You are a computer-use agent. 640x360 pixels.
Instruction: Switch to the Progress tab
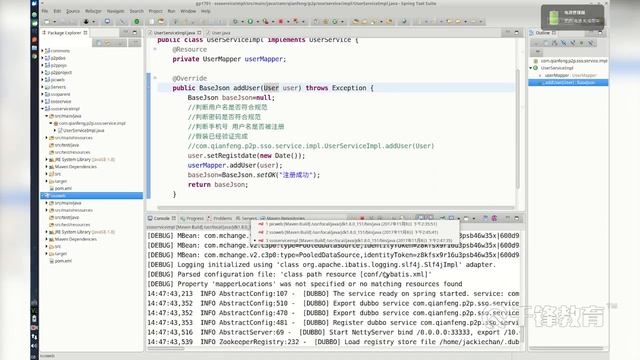[192, 218]
